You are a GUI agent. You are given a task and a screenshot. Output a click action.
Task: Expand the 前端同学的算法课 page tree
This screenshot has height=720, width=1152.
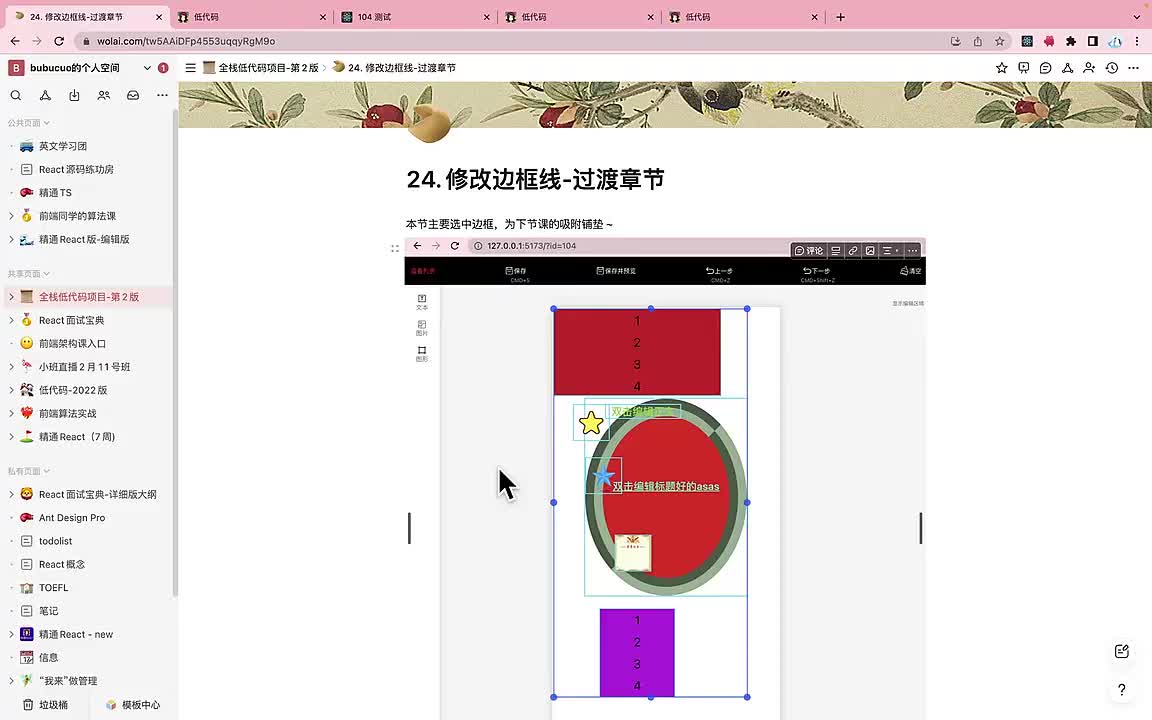click(11, 216)
